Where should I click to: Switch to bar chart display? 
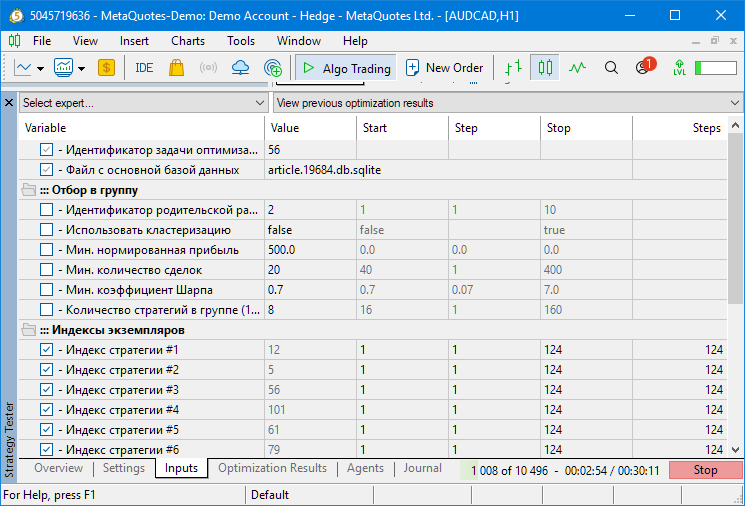[513, 68]
